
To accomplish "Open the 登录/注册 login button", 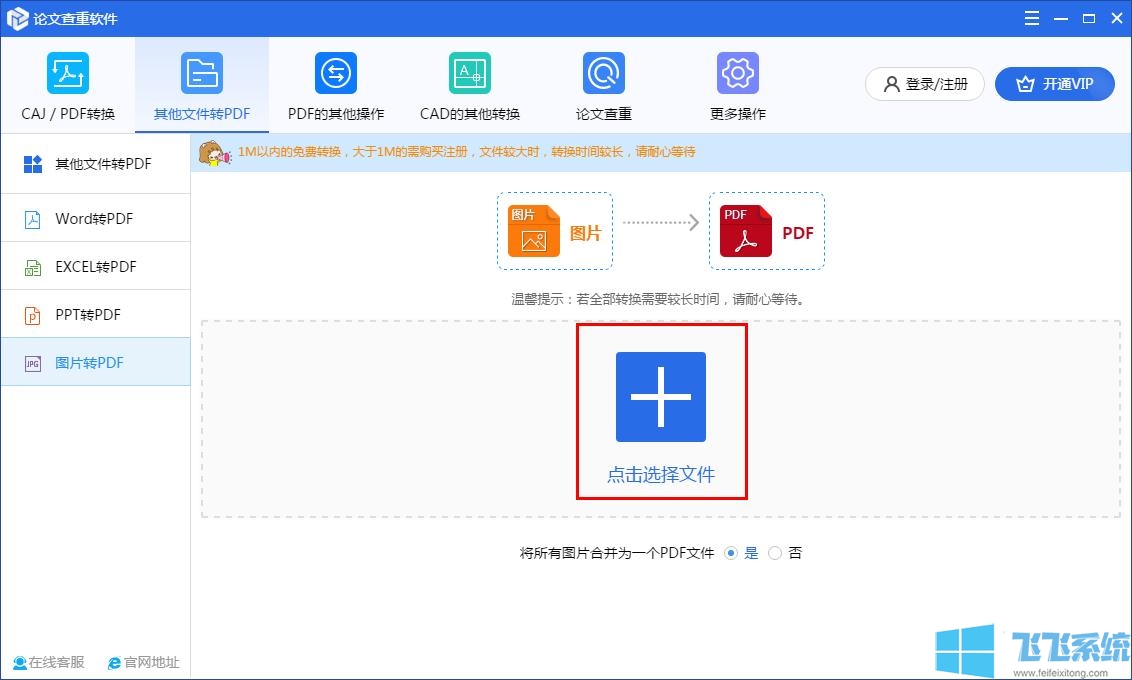I will tap(923, 84).
